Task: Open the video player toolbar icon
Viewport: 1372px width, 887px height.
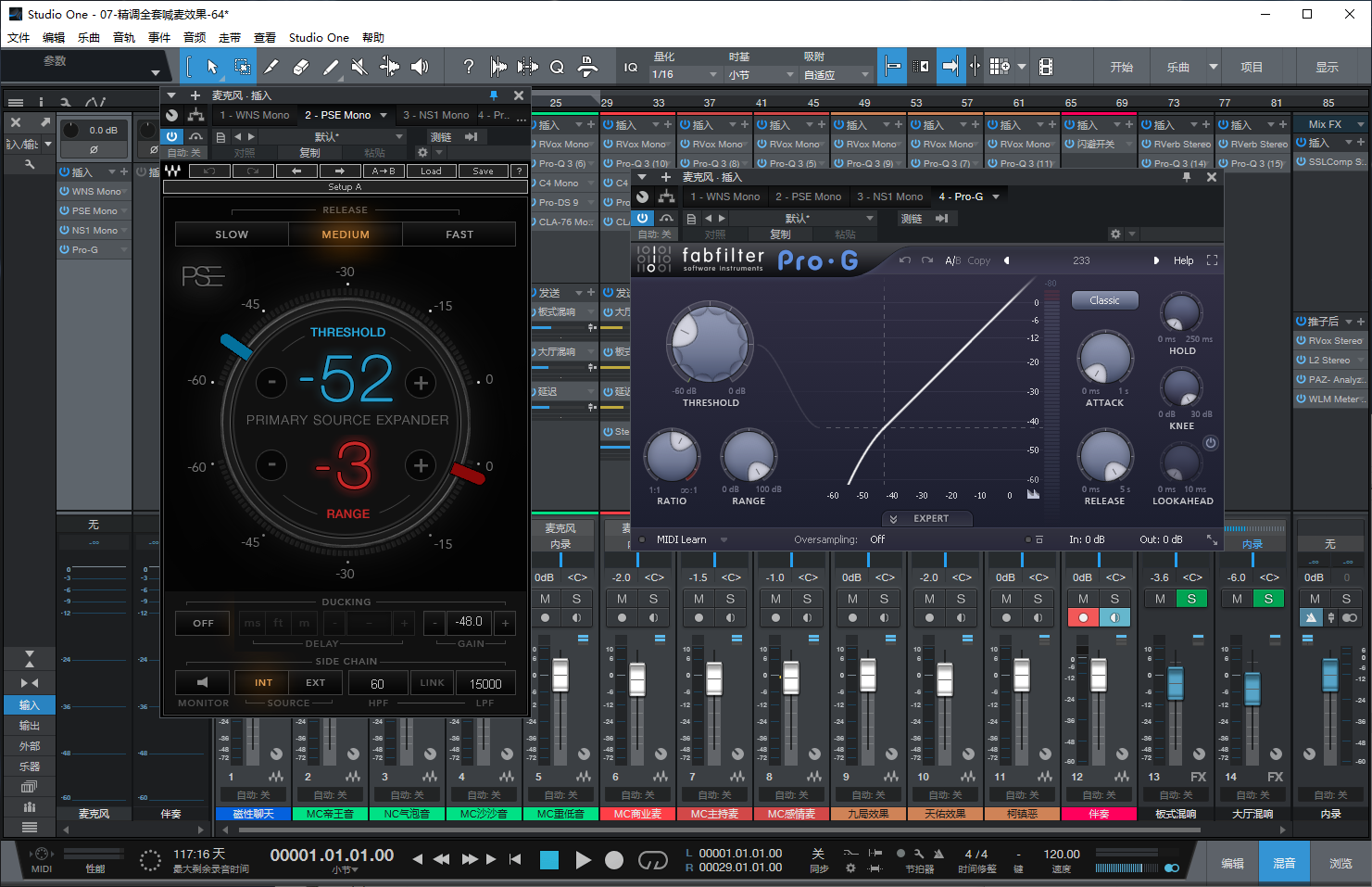Action: click(x=1046, y=67)
